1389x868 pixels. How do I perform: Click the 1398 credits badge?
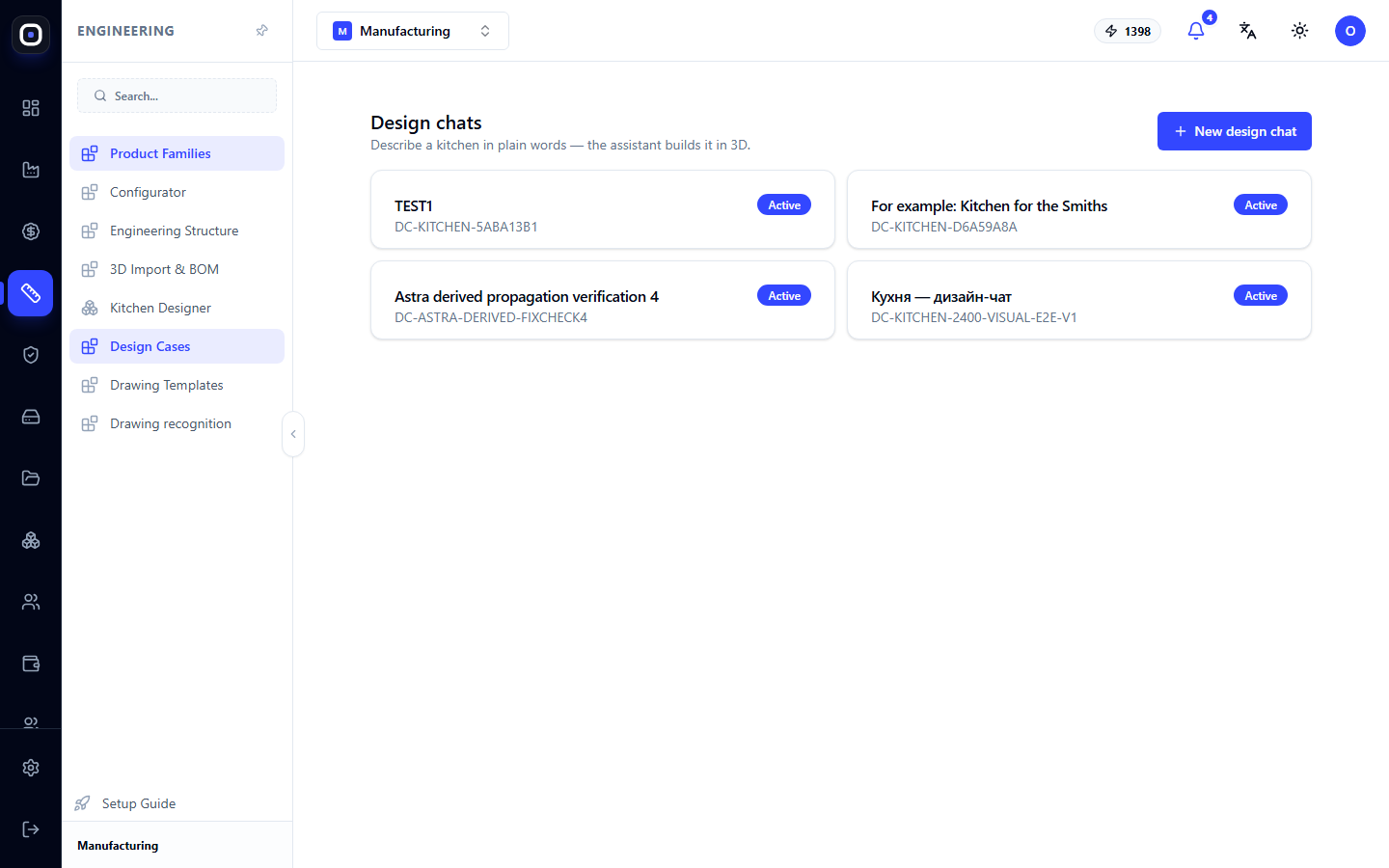click(1128, 31)
